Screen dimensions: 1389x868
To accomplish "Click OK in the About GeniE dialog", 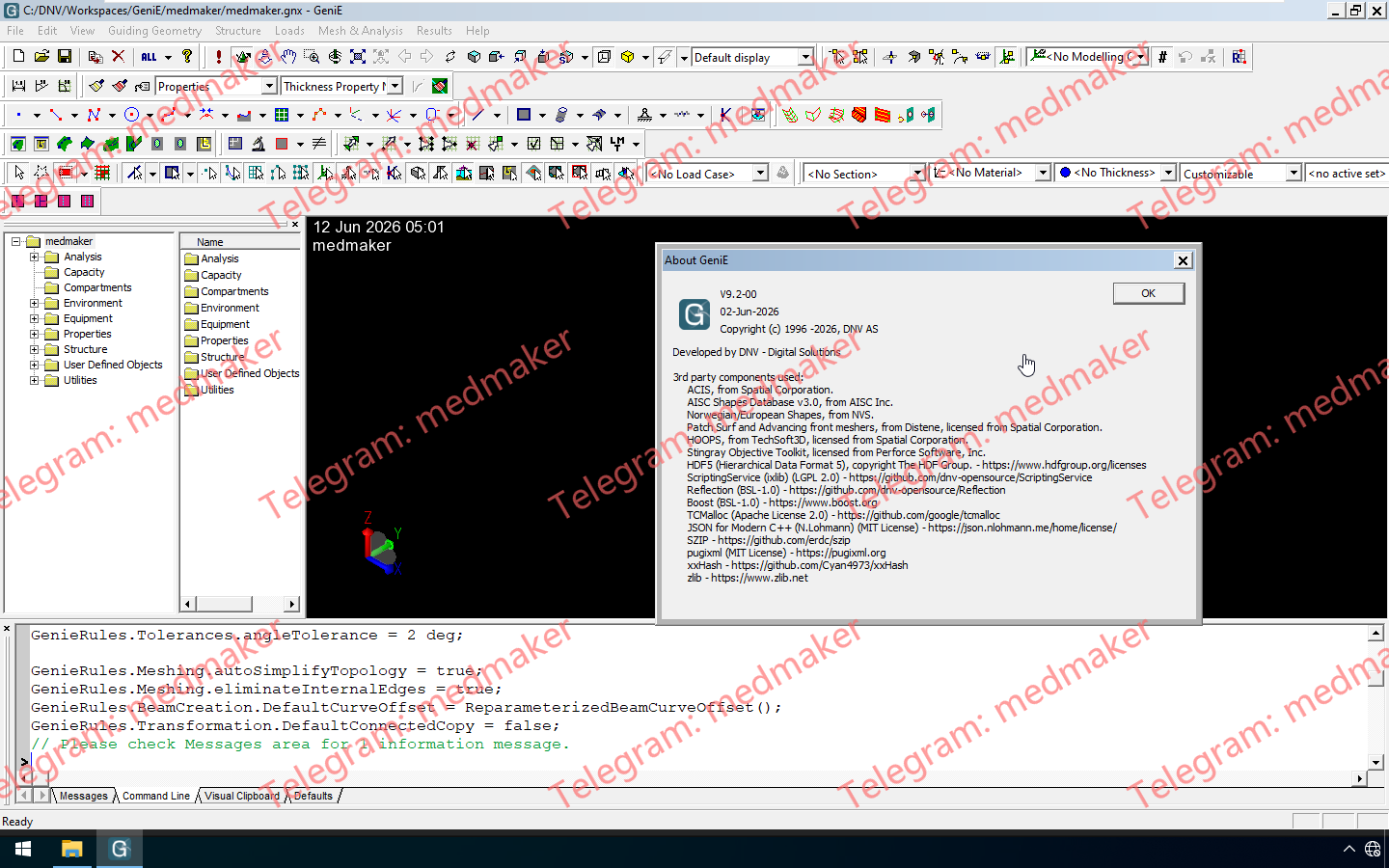I will [x=1149, y=293].
